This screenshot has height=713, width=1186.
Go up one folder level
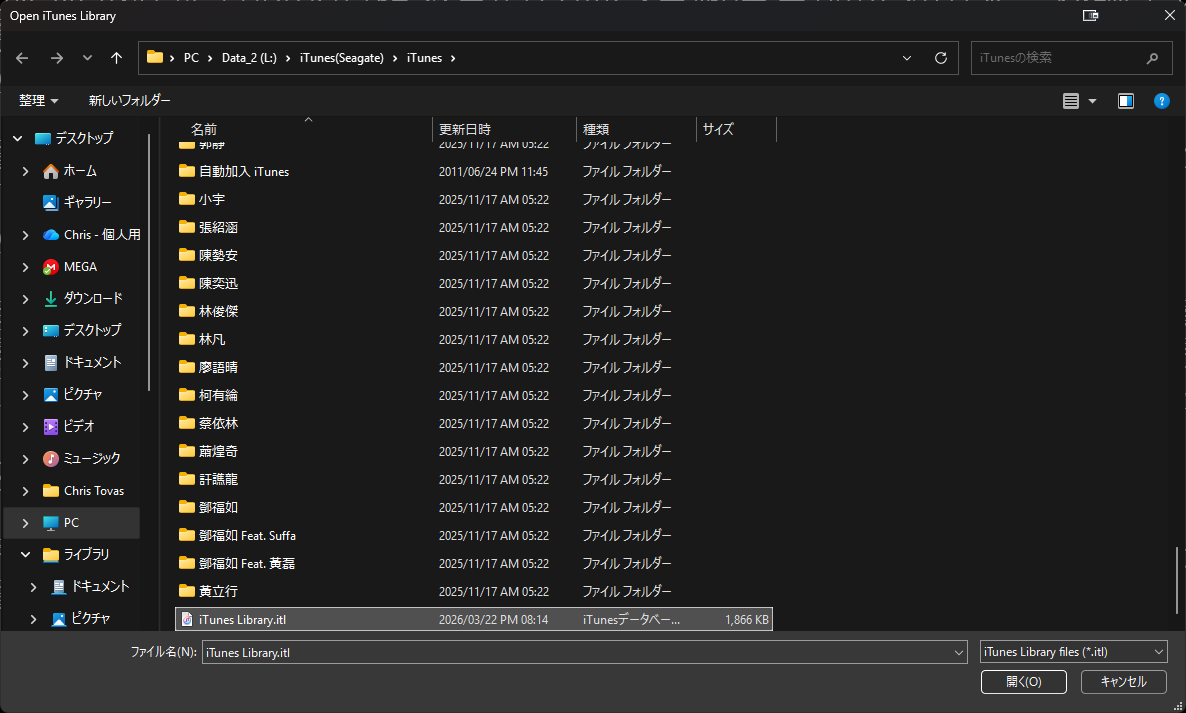(116, 58)
